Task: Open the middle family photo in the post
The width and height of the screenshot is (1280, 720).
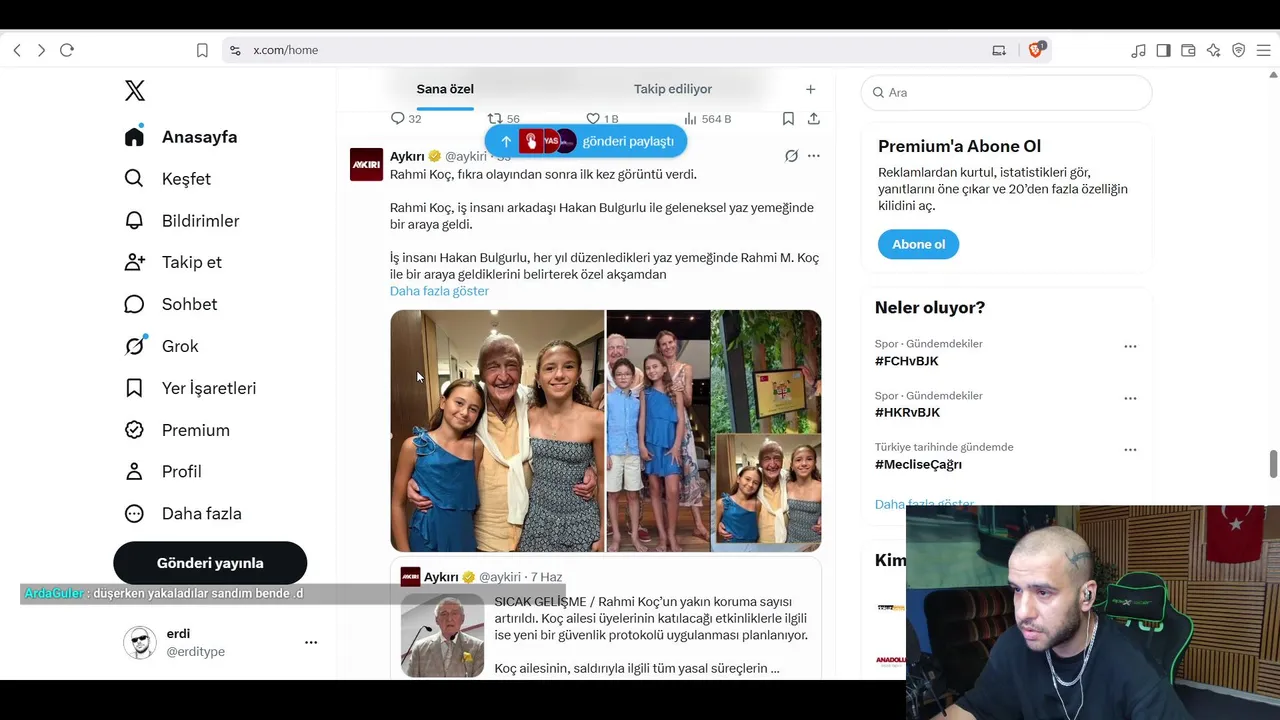Action: pos(659,431)
